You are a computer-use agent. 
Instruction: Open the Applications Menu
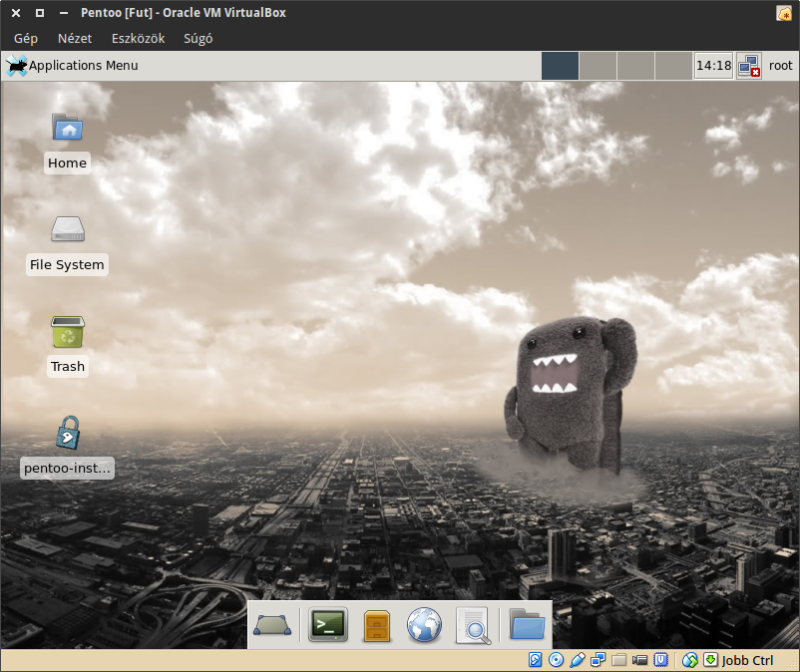coord(72,65)
